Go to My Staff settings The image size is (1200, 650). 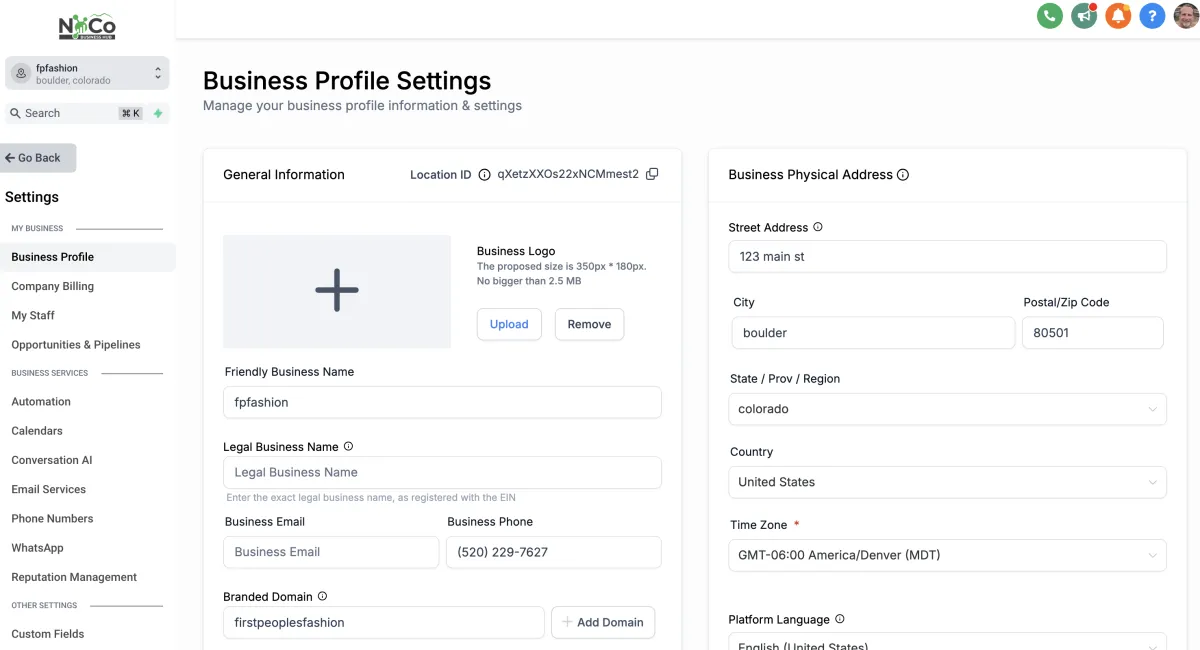[33, 315]
